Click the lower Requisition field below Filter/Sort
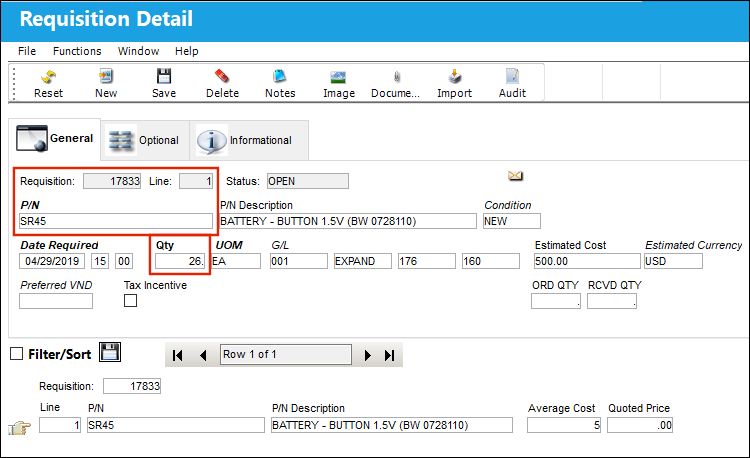The width and height of the screenshot is (750, 458). click(132, 386)
